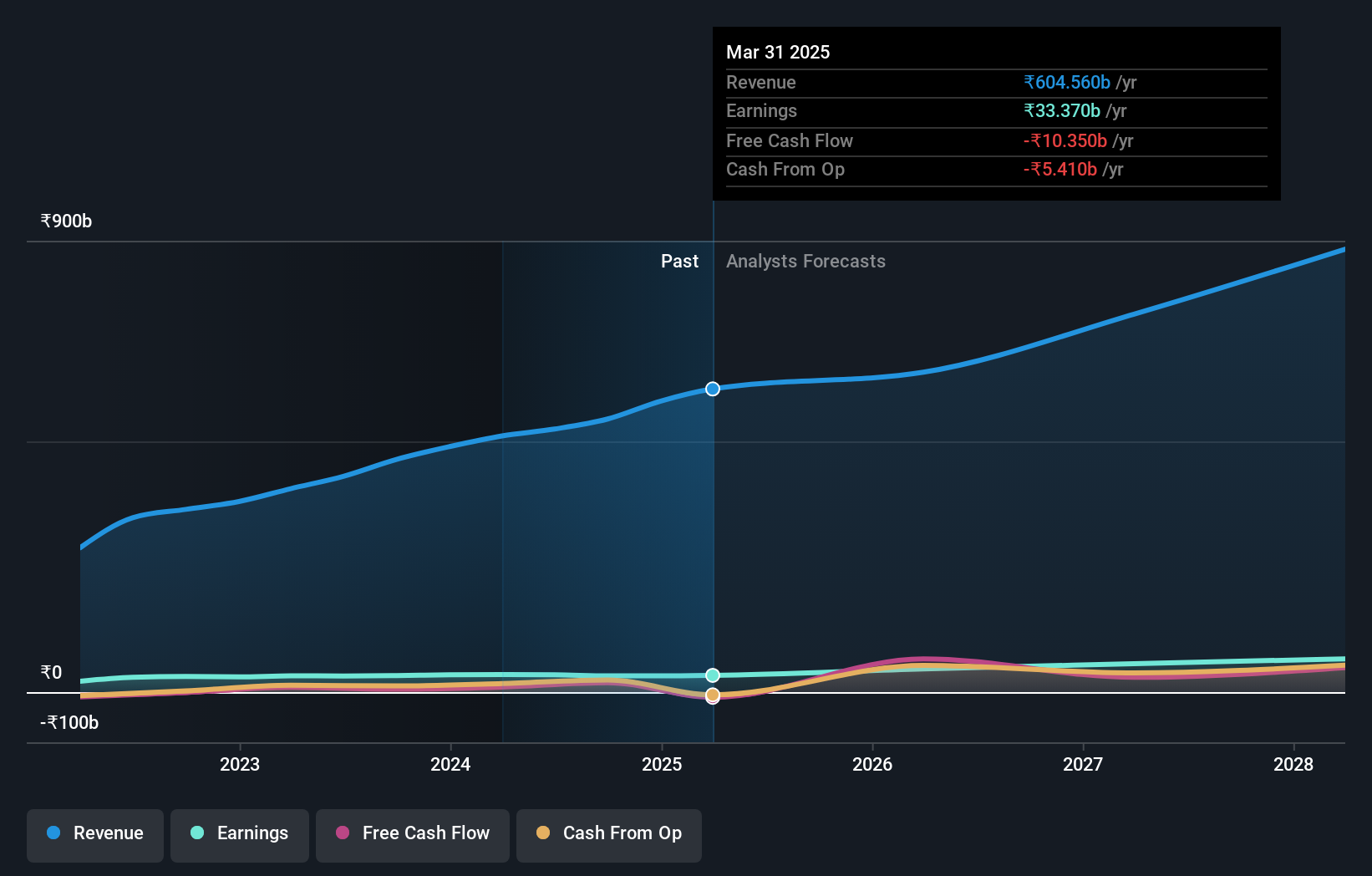This screenshot has width=1372, height=876.
Task: Click the Revenue row label in tooltip
Action: 760,82
